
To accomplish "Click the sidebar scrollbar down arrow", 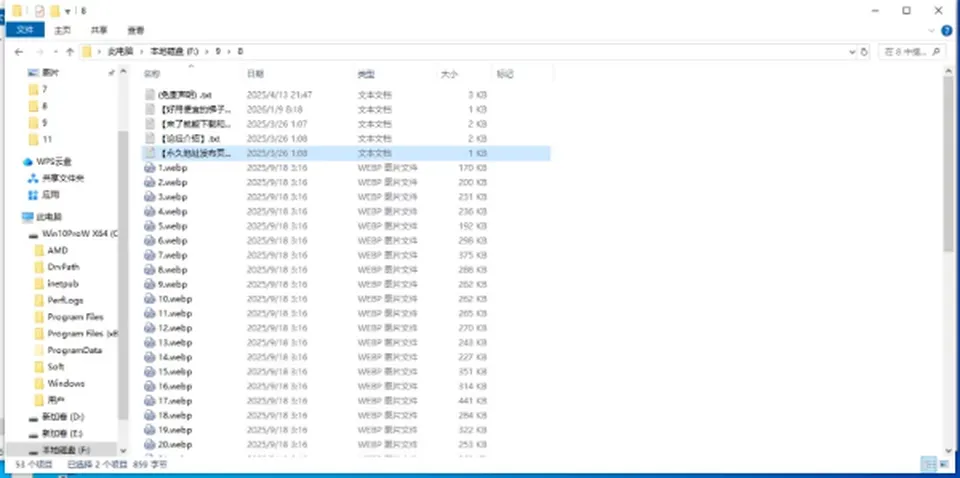I will [123, 451].
